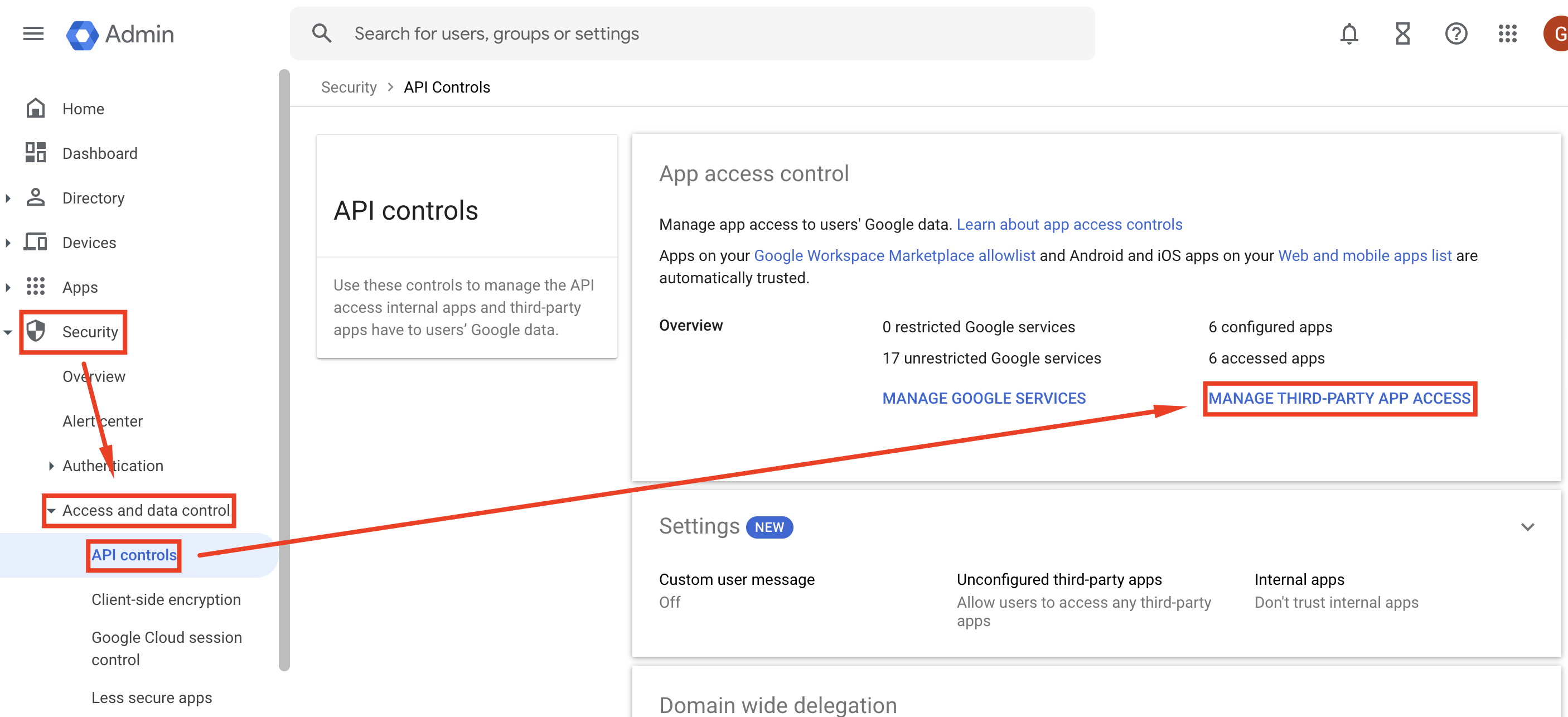Click the Dashboard icon in sidebar
The width and height of the screenshot is (1568, 717).
pos(35,153)
